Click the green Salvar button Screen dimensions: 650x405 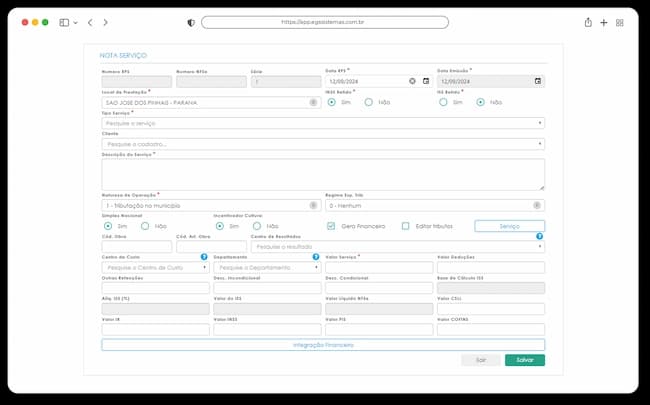(525, 360)
